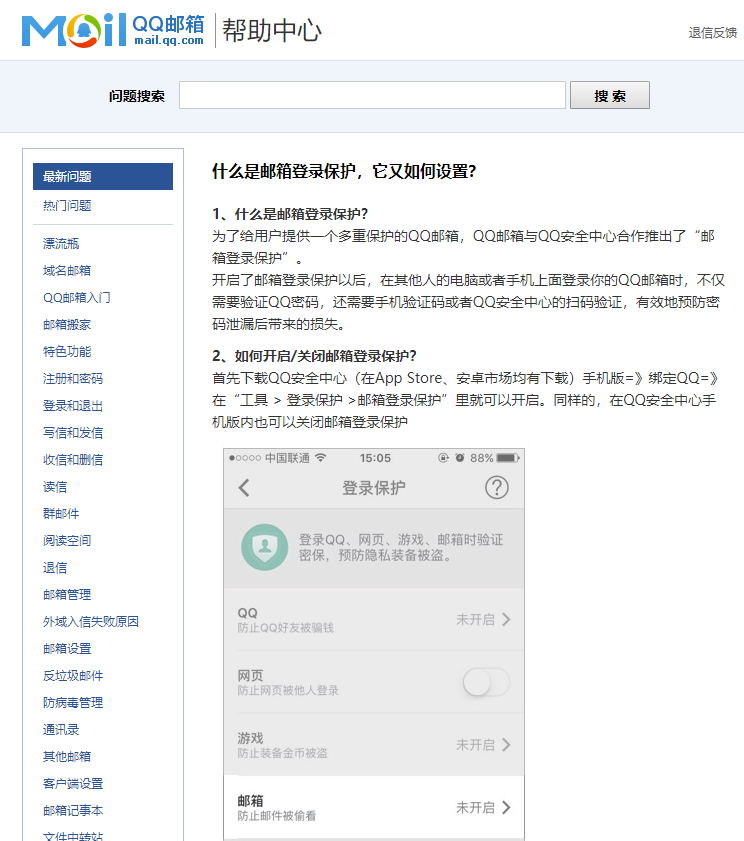Select the 热门问题 tab
Viewport: 744px width, 841px height.
point(67,205)
